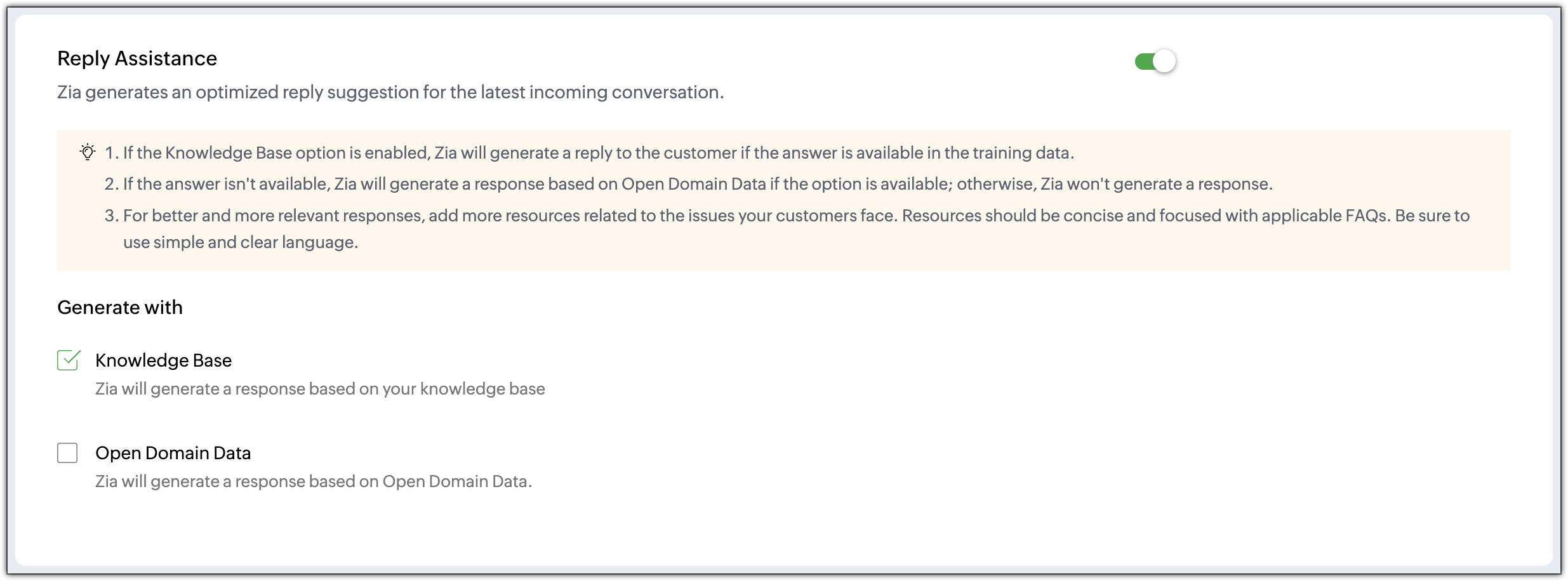Click the Reply Assistance heading

coord(137,58)
